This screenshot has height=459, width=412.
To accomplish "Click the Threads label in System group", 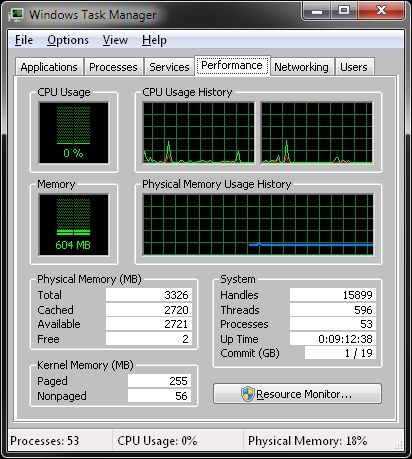I will point(240,310).
